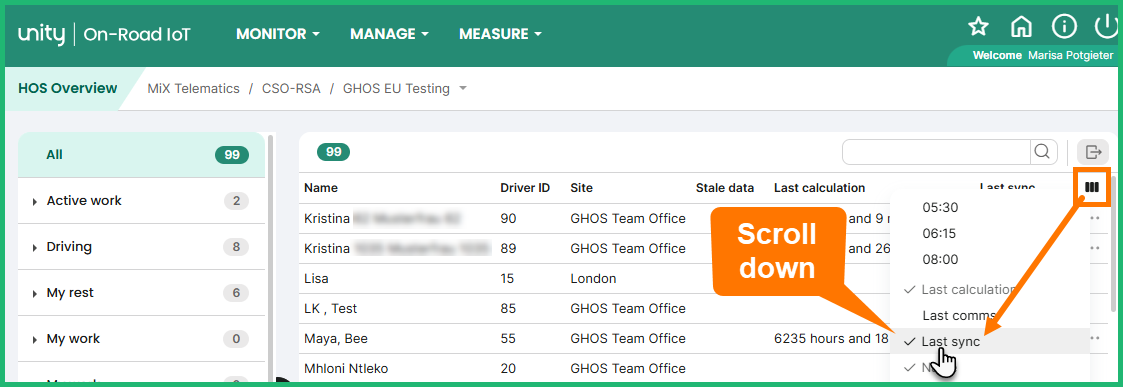The image size is (1123, 387).
Task: Click Driver ID 20 cell
Action: pyautogui.click(x=508, y=368)
